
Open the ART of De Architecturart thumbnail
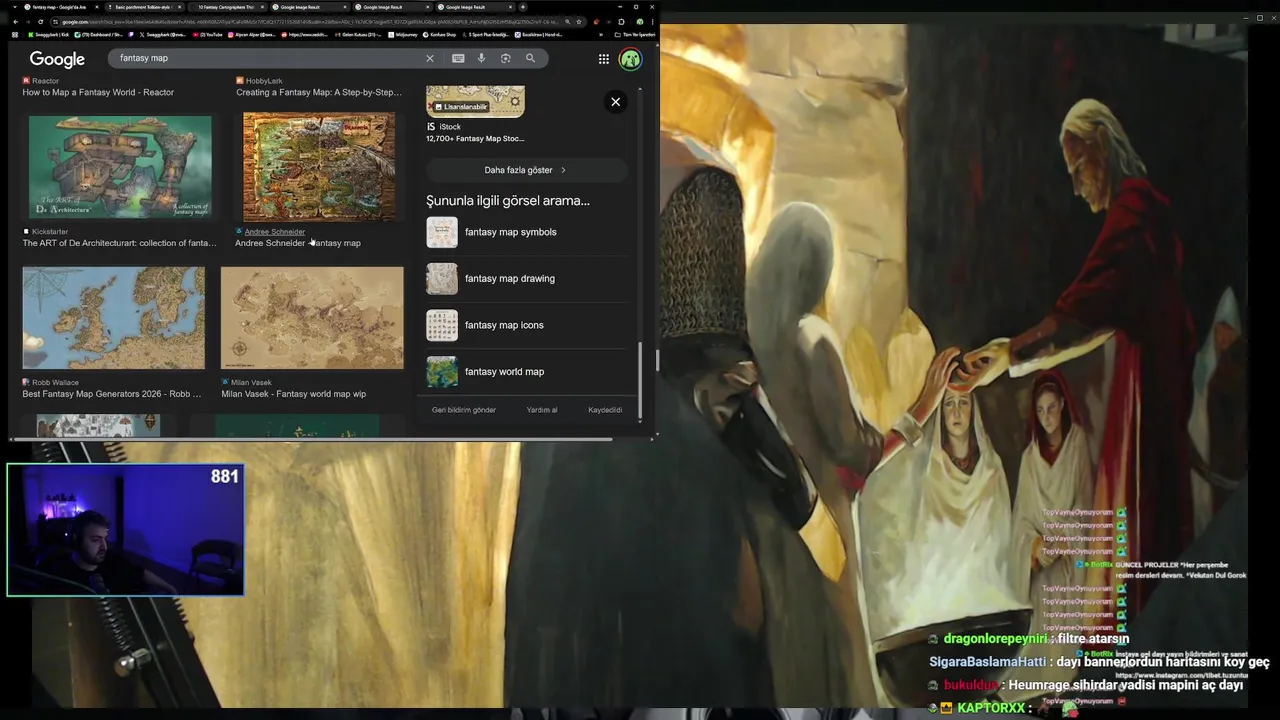click(x=120, y=166)
